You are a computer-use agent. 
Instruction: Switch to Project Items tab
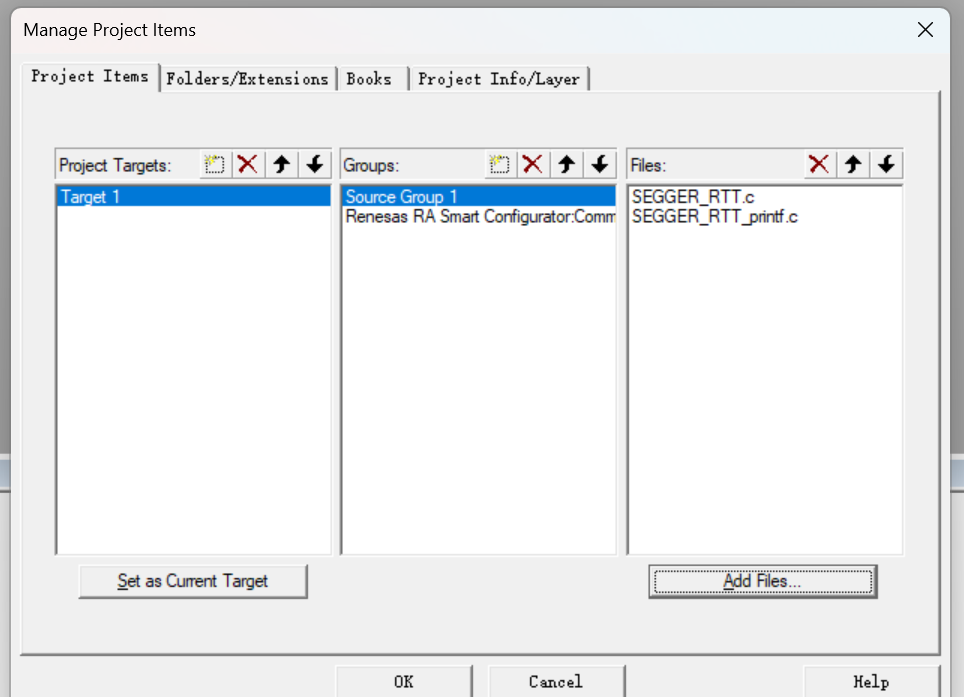[x=90, y=77]
